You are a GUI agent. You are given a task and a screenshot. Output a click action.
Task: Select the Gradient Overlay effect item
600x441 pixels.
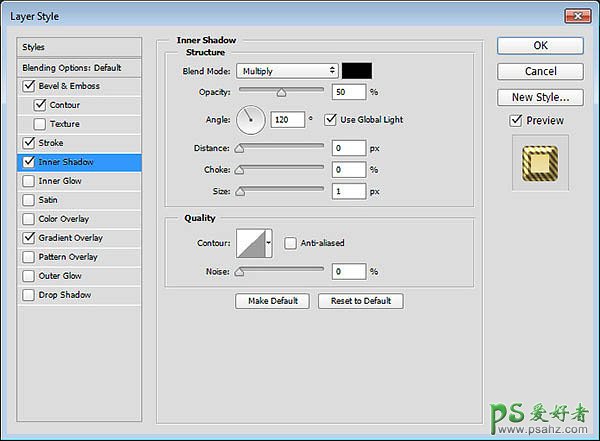[x=70, y=238]
